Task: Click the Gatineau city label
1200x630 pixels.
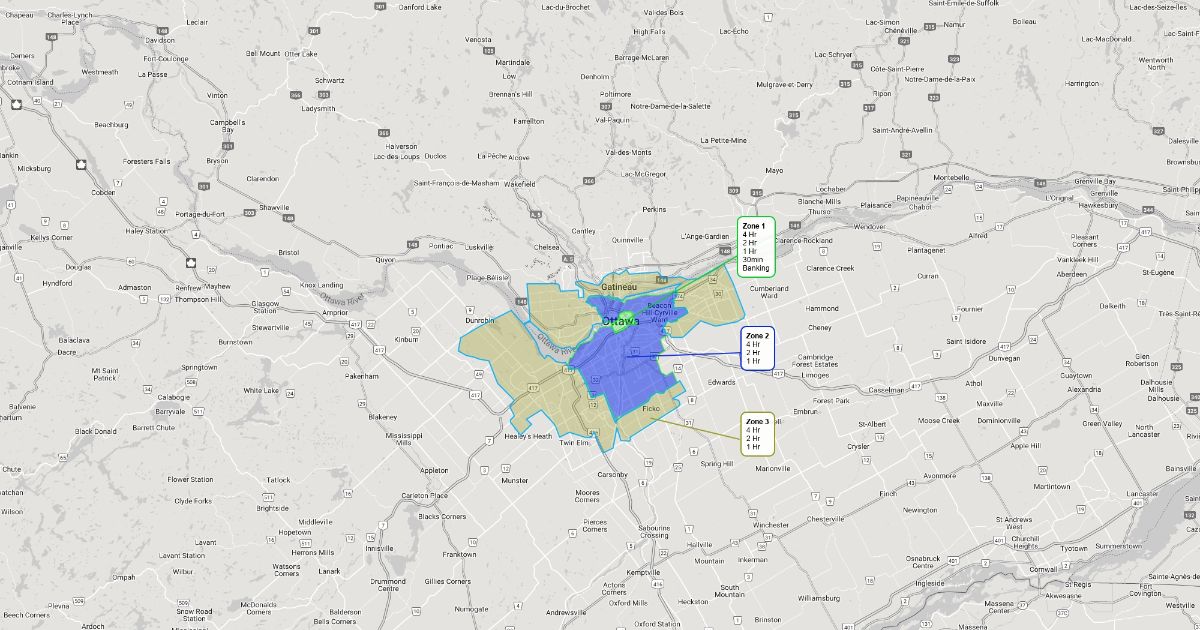Action: (622, 287)
